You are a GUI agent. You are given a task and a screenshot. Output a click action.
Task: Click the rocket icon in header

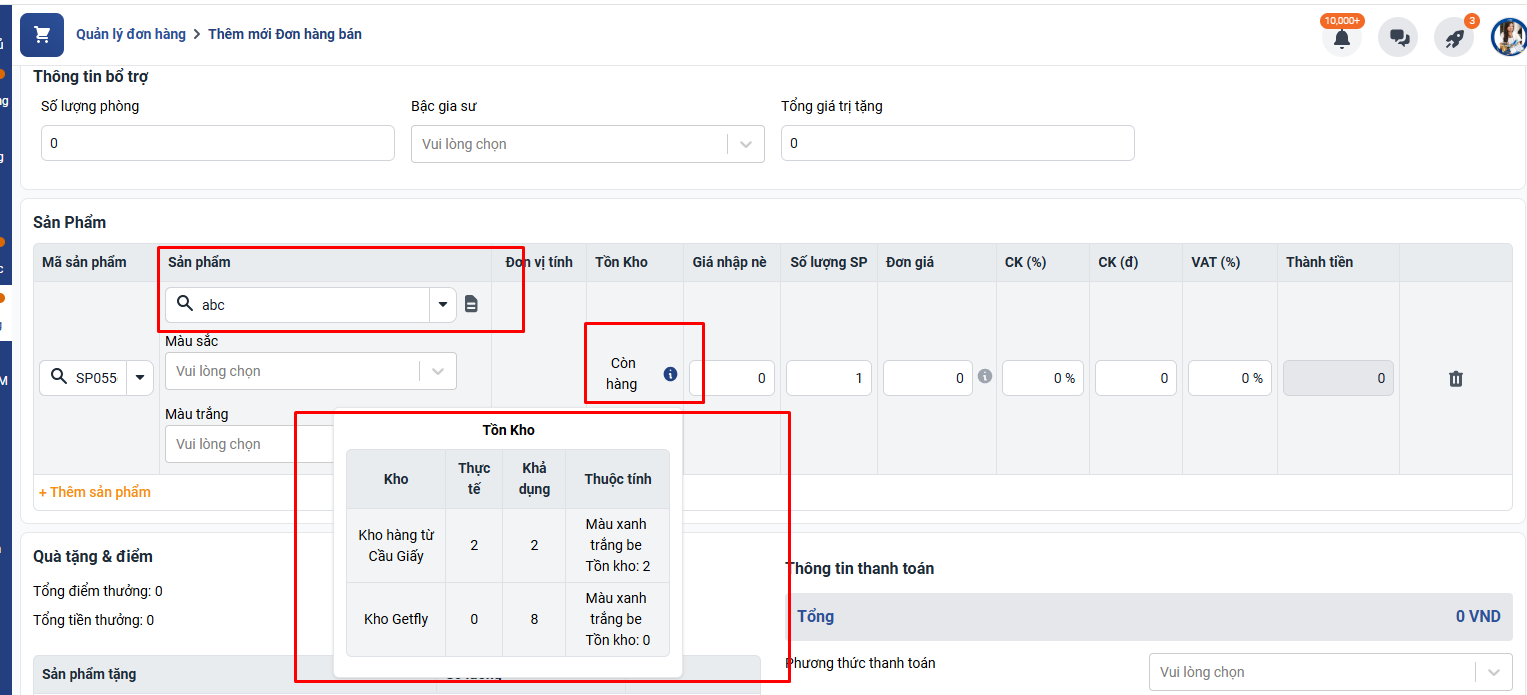pyautogui.click(x=1454, y=38)
